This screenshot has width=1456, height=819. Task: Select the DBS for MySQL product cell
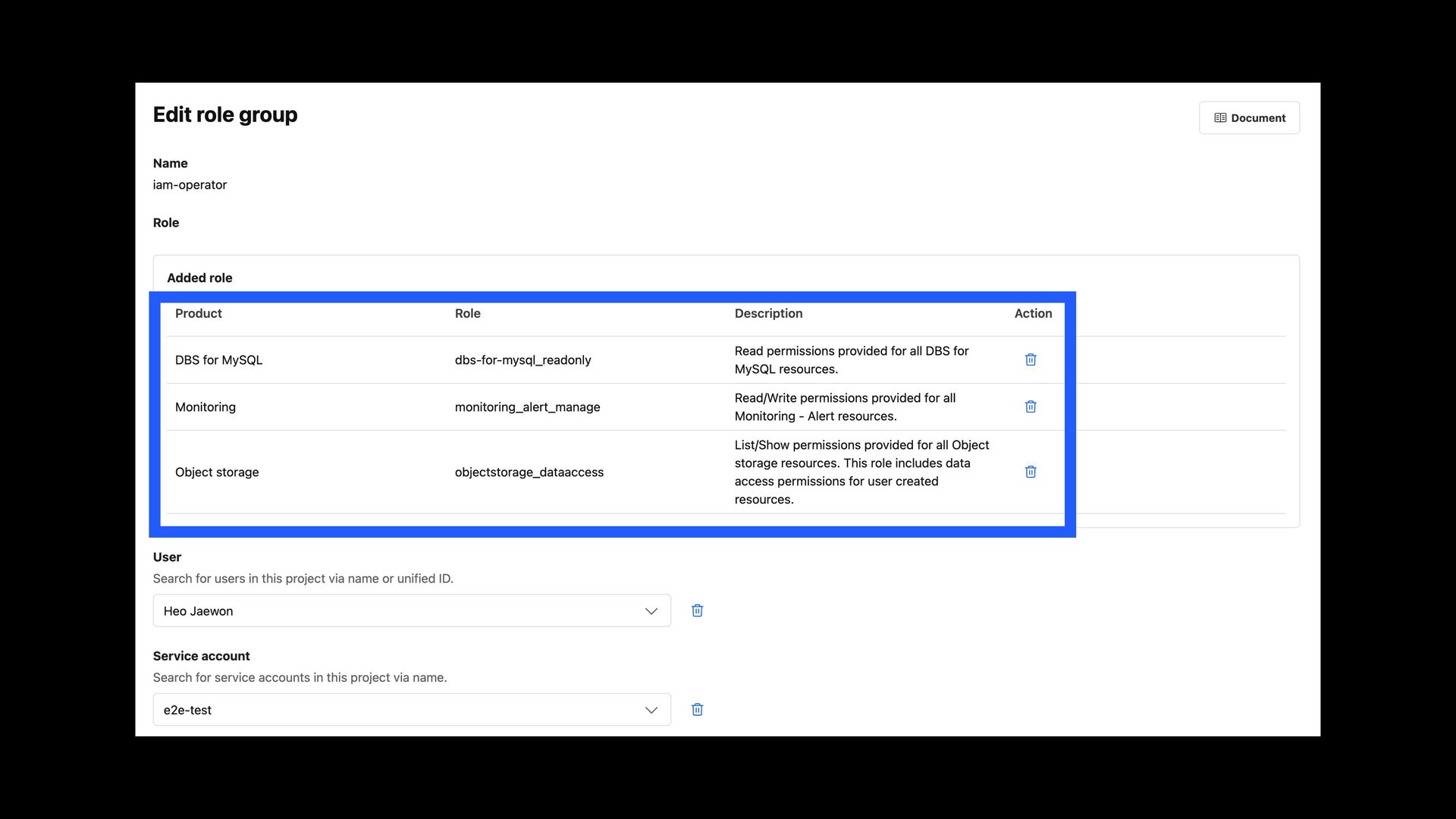[x=218, y=360]
